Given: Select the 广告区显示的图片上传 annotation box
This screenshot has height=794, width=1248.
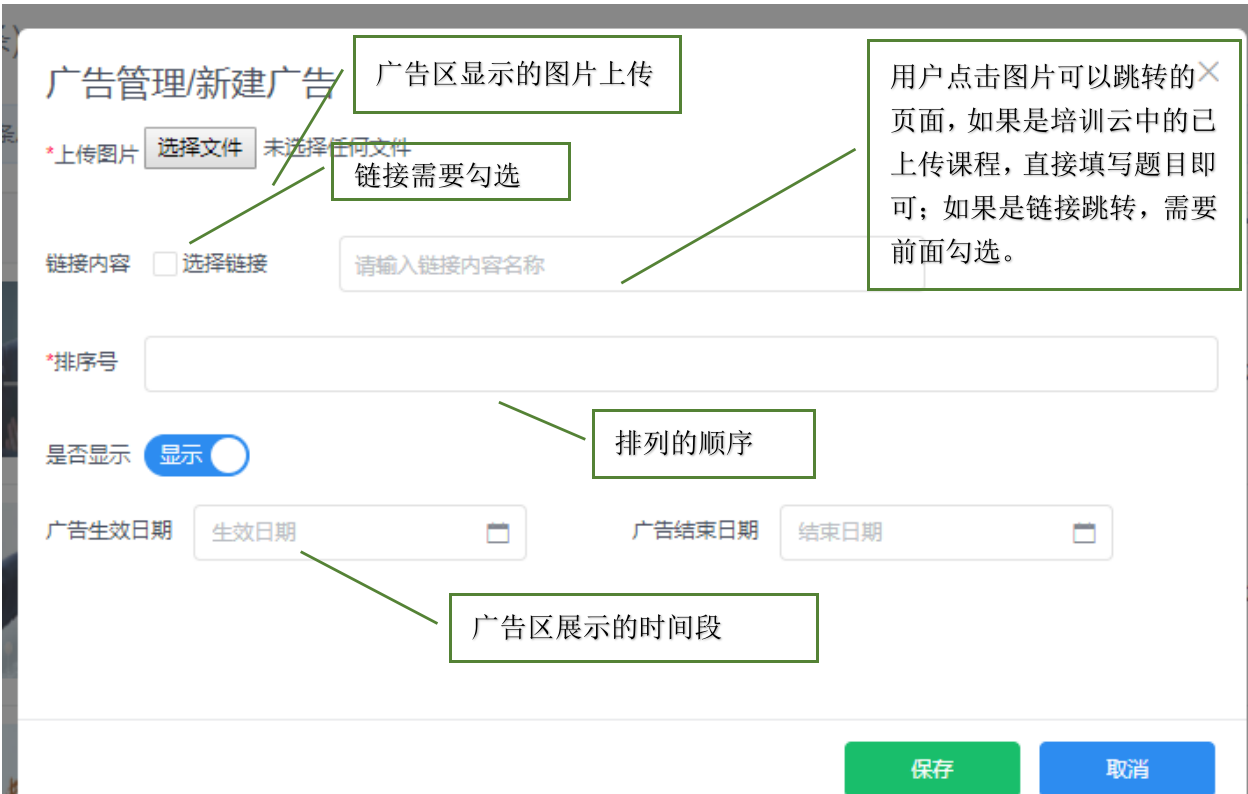Looking at the screenshot, I should tap(515, 75).
